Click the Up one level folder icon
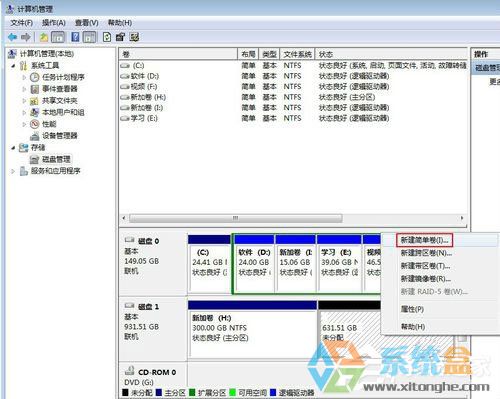500x399 pixels. pyautogui.click(x=44, y=37)
